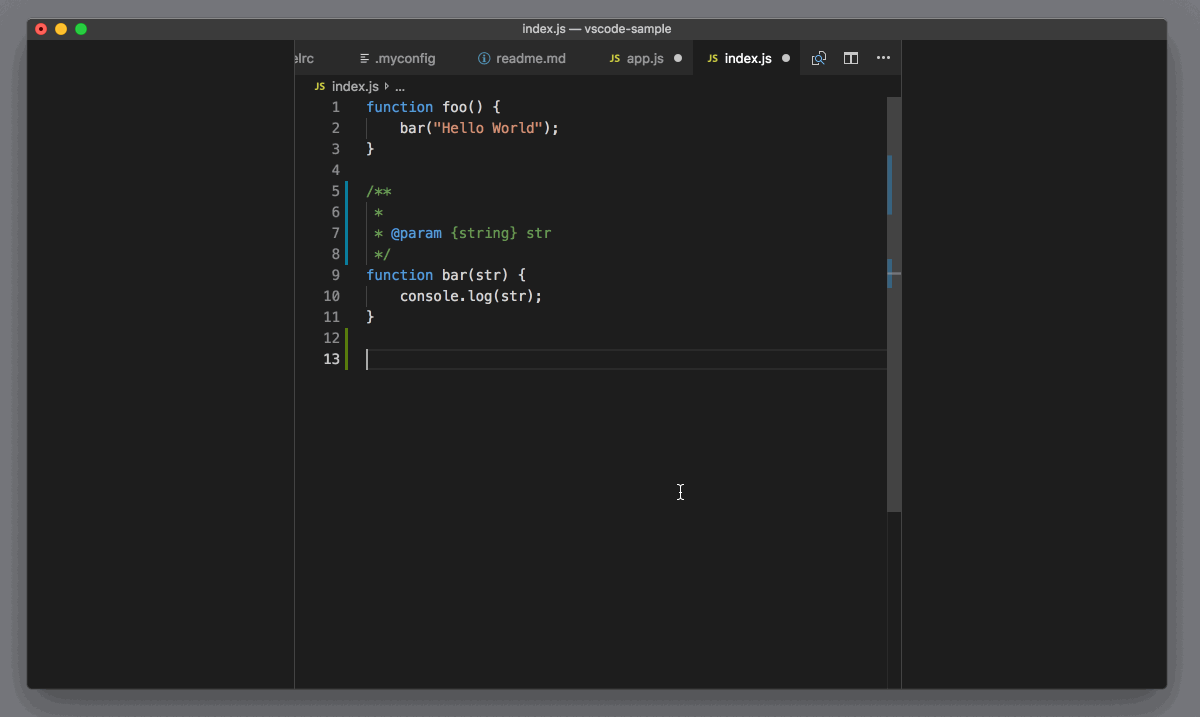The width and height of the screenshot is (1200, 717).
Task: Click the unsaved dot on index.js tab
Action: (786, 58)
